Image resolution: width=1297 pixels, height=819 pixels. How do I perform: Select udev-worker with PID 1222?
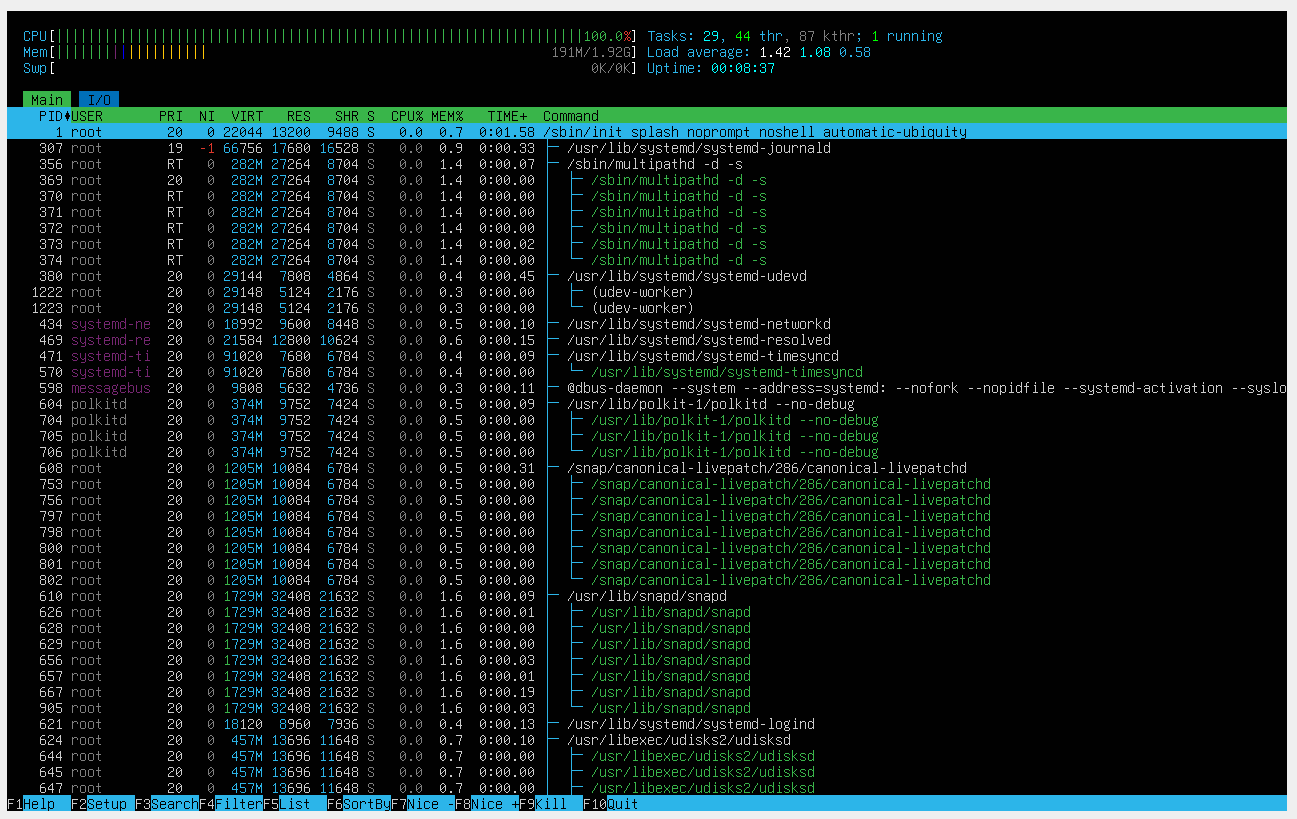(647, 292)
